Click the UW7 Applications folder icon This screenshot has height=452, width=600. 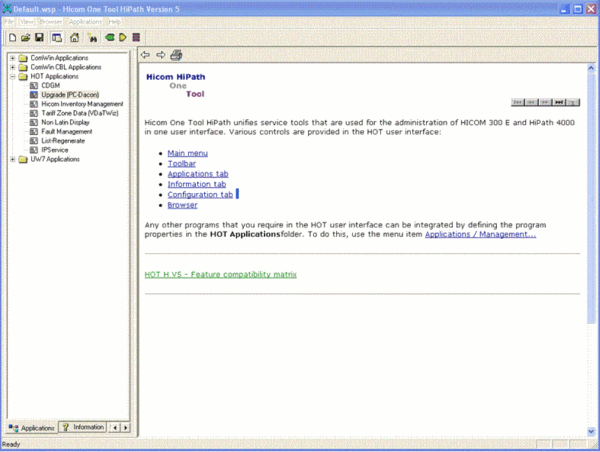coord(23,159)
